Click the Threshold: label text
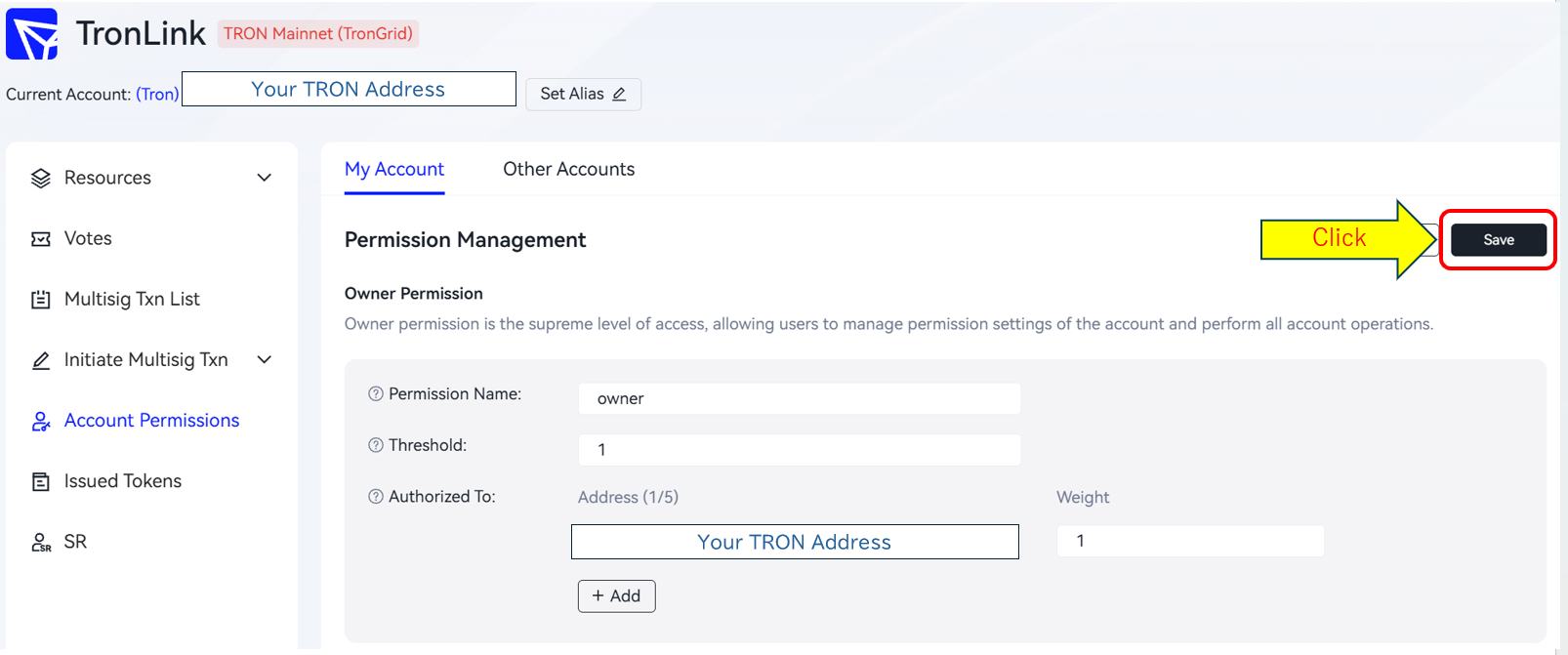 click(428, 445)
